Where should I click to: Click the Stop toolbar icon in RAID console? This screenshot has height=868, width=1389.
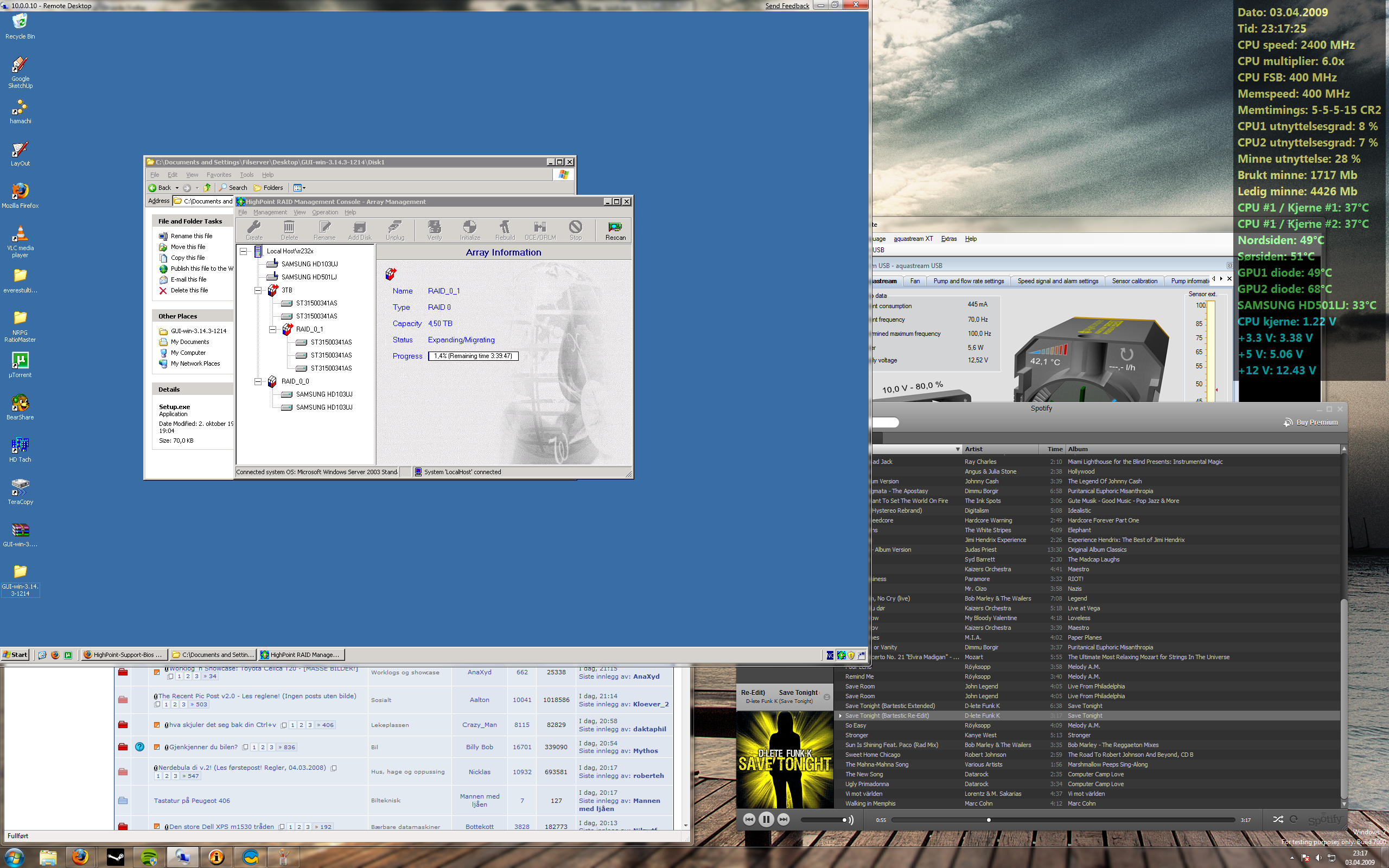pyautogui.click(x=576, y=230)
